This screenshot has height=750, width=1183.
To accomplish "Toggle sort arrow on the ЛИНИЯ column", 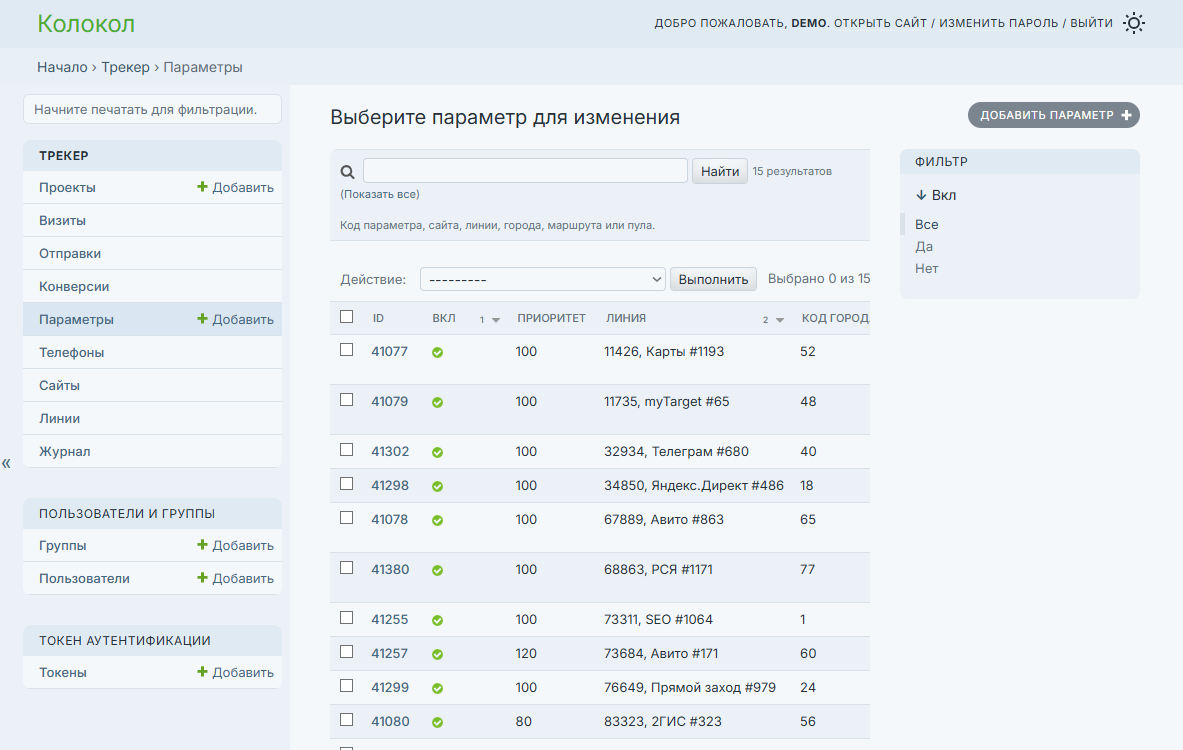I will click(780, 320).
